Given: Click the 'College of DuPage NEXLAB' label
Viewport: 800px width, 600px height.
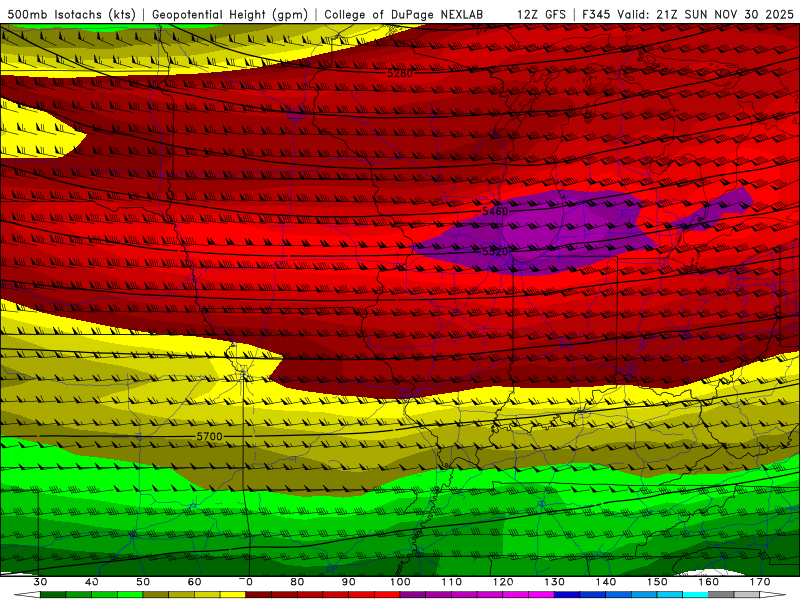Looking at the screenshot, I should [404, 15].
